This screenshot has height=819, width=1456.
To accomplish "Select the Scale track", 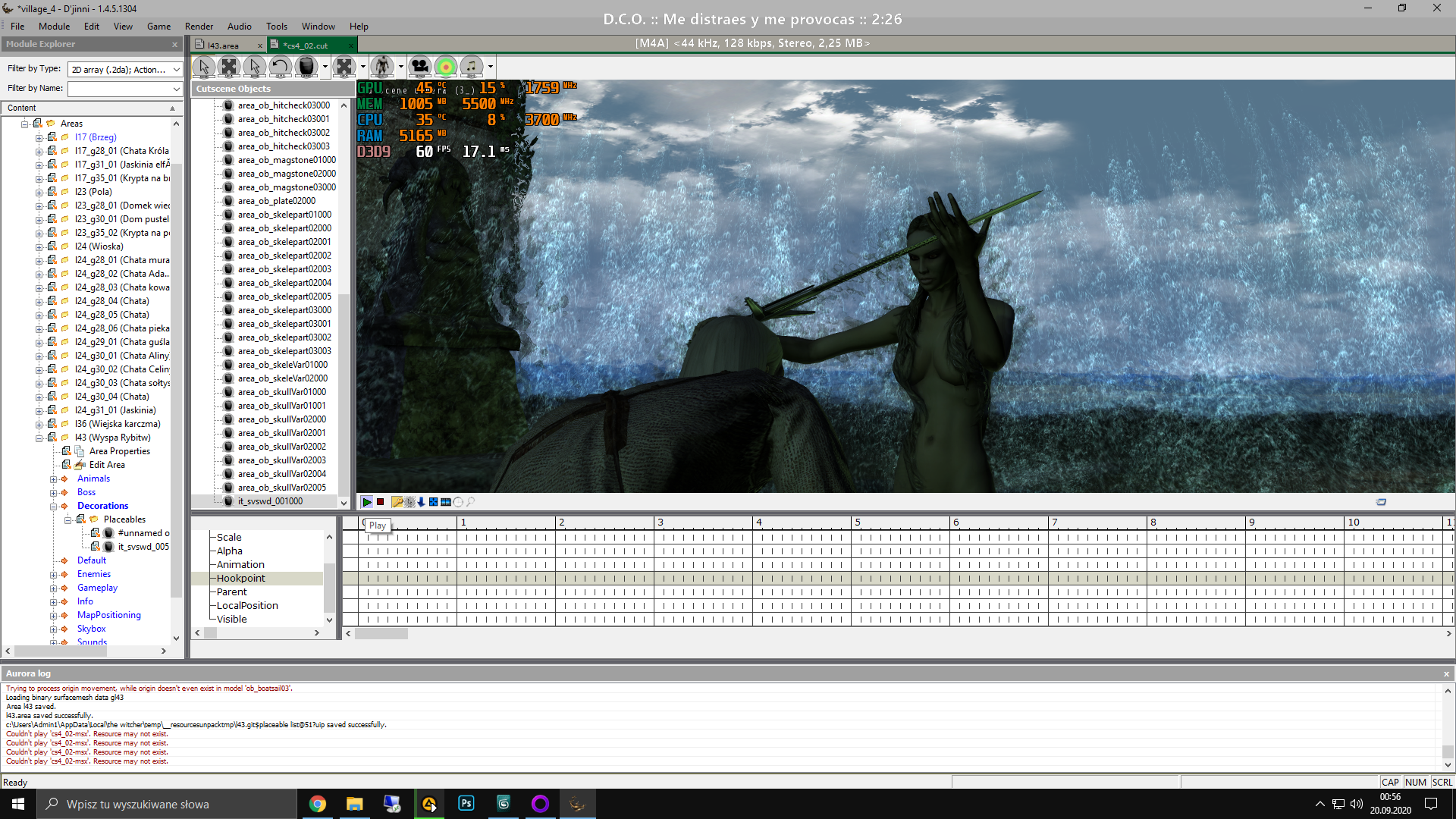I will [229, 537].
